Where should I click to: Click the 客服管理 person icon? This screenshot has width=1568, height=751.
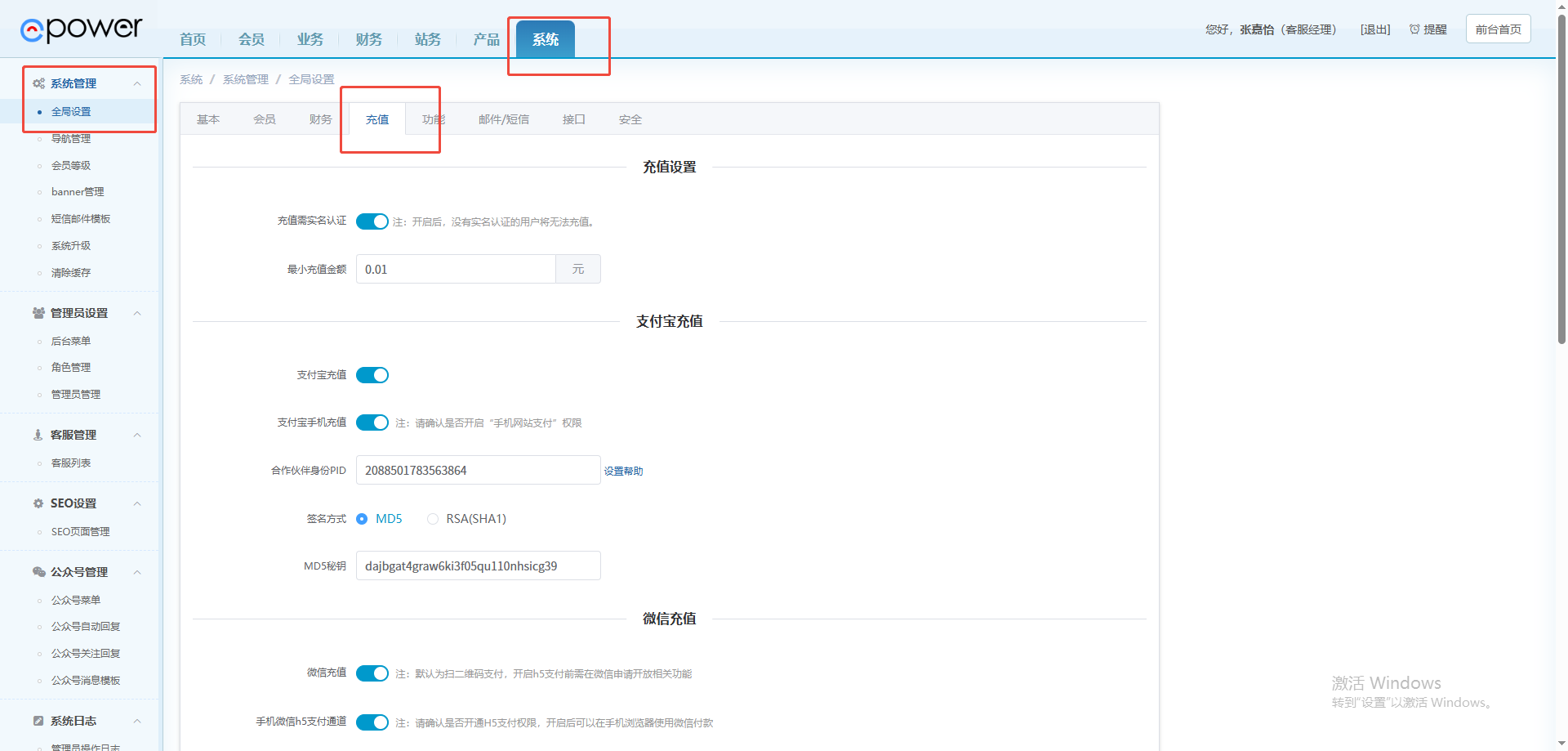[x=38, y=435]
